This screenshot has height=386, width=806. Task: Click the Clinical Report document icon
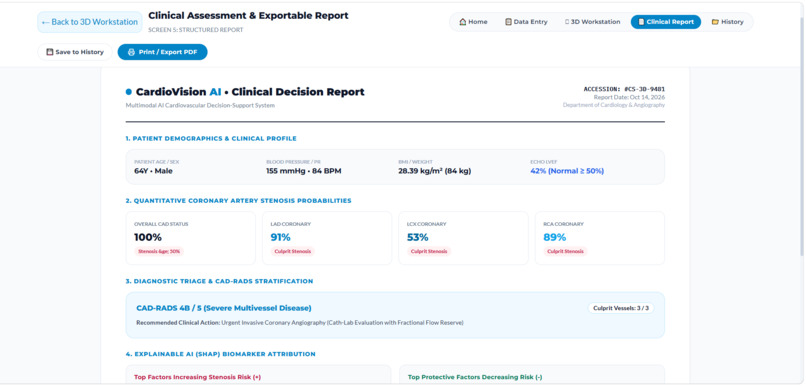pyautogui.click(x=641, y=22)
